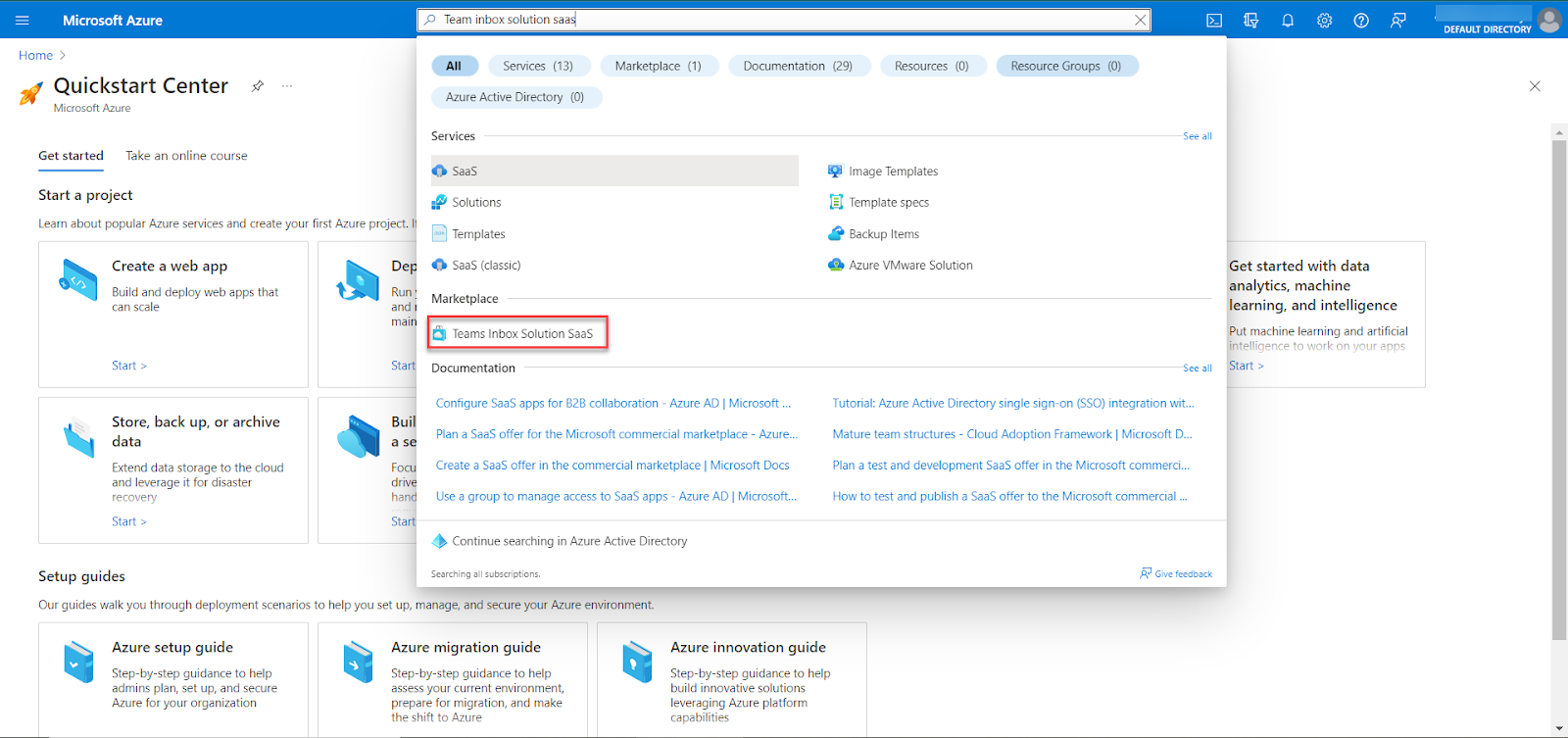Click See all next to Services
Viewport: 1568px width, 738px height.
coord(1198,136)
